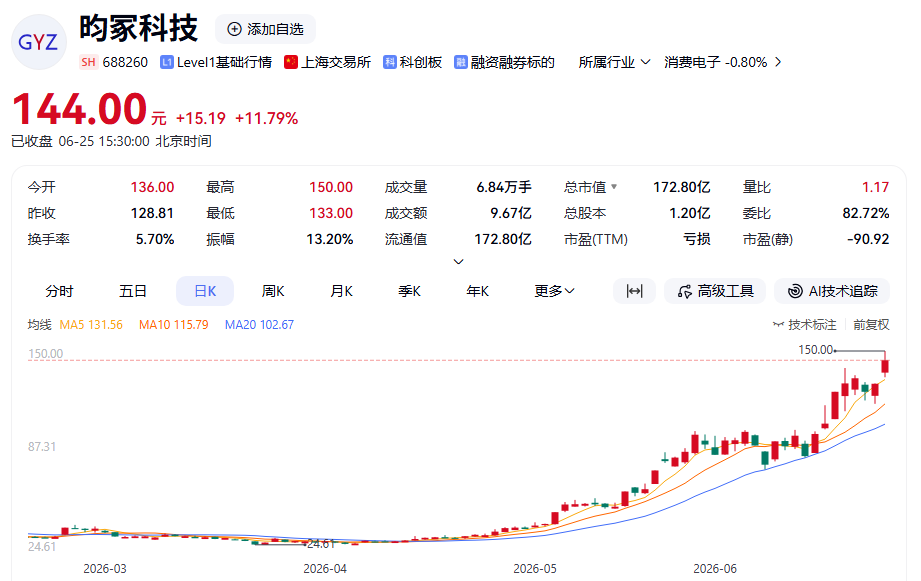Click the chart width expand icon
This screenshot has height=581, width=921.
[634, 291]
